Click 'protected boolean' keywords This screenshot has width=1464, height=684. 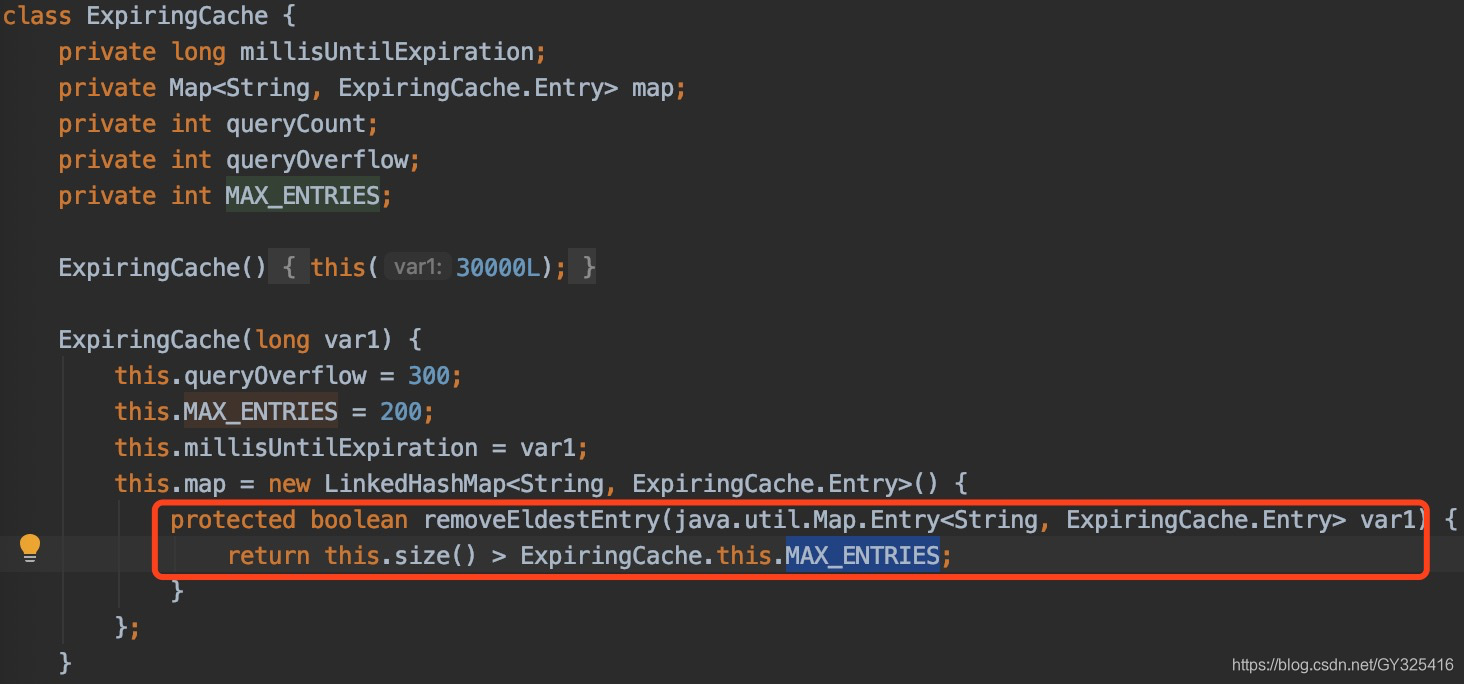[x=289, y=520]
